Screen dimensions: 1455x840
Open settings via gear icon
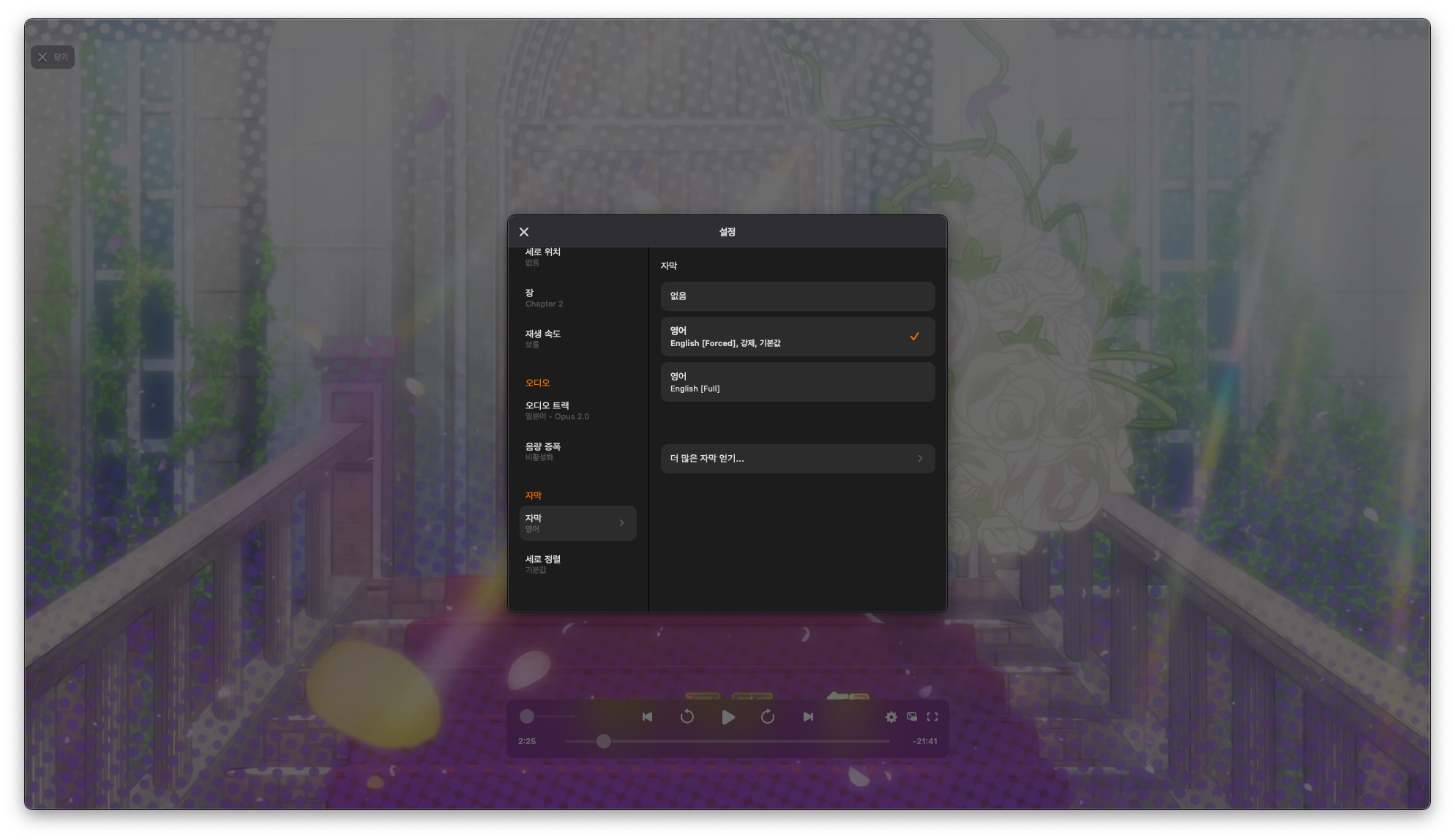[x=891, y=717]
